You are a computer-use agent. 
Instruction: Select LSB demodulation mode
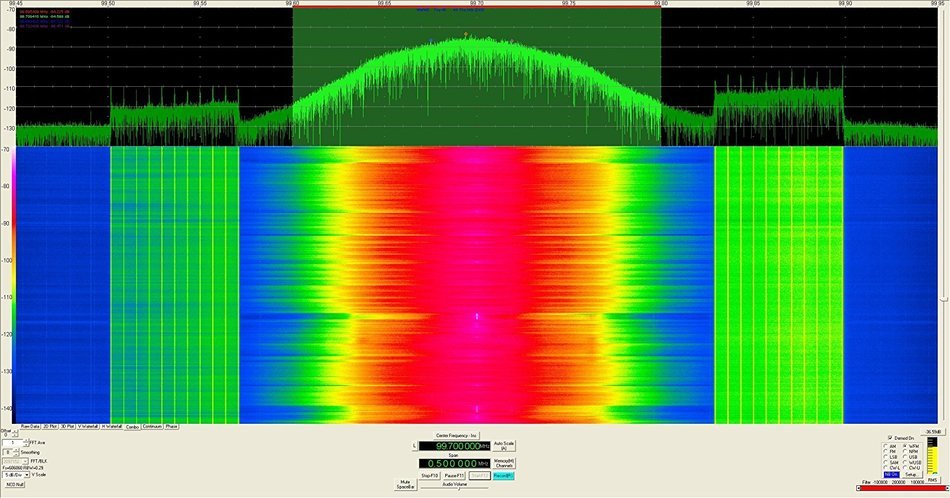[x=886, y=457]
